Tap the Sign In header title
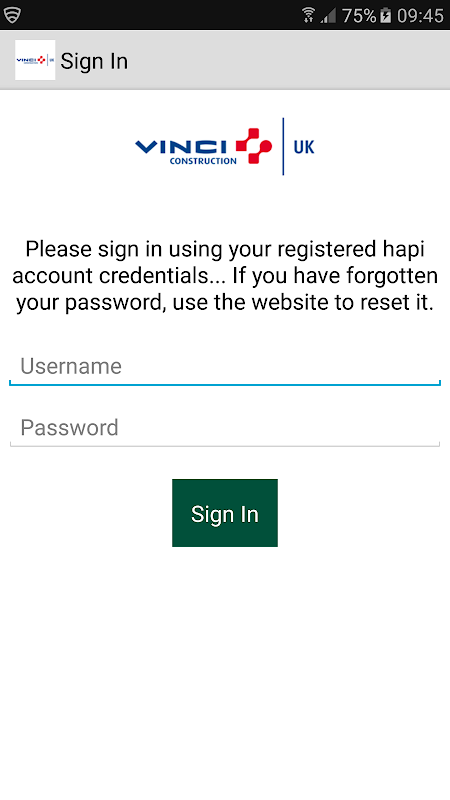 coord(94,61)
